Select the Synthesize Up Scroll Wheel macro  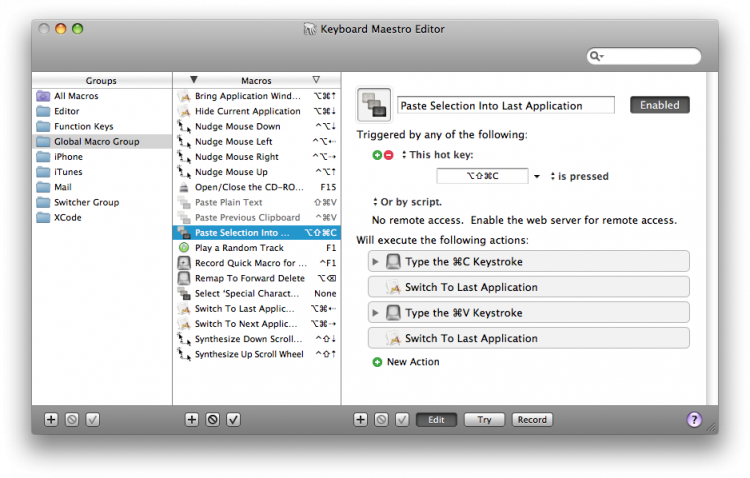click(x=257, y=354)
